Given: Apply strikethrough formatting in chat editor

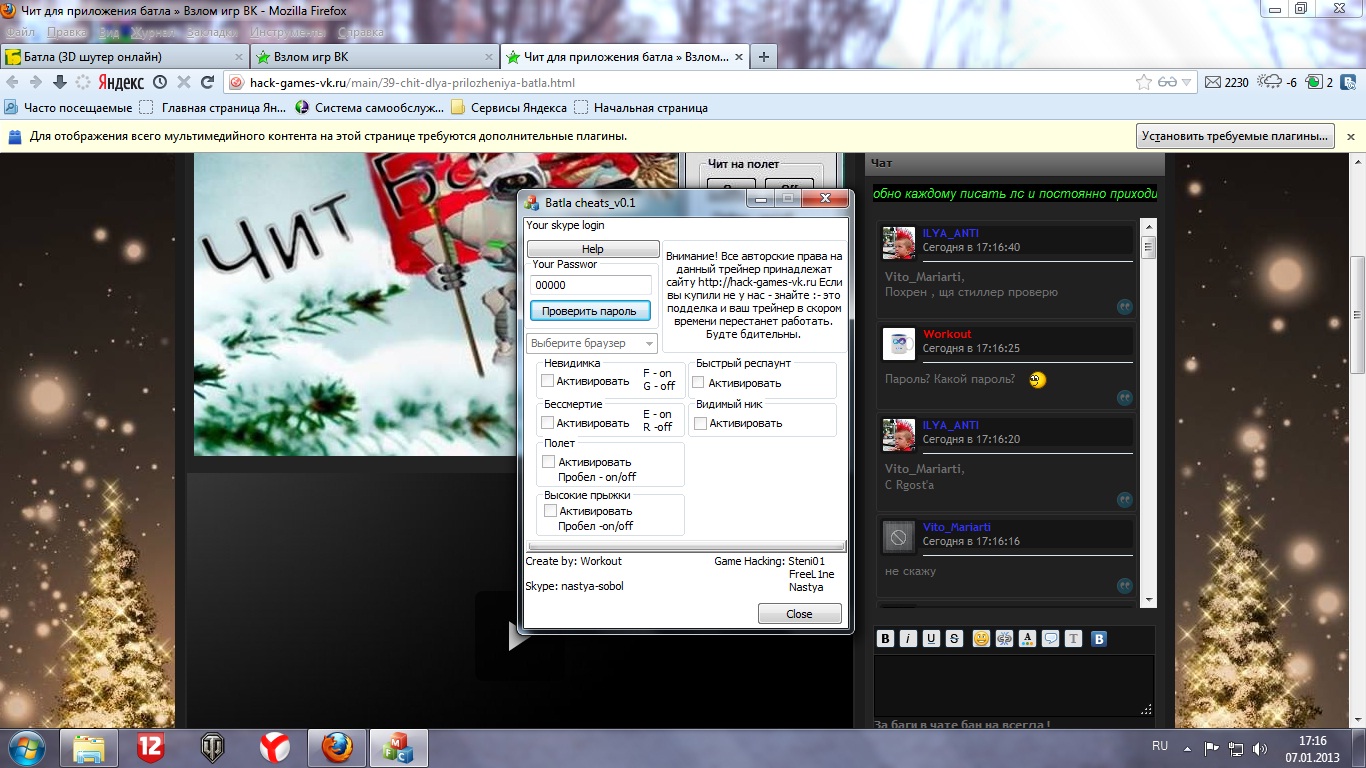Looking at the screenshot, I should (x=954, y=638).
